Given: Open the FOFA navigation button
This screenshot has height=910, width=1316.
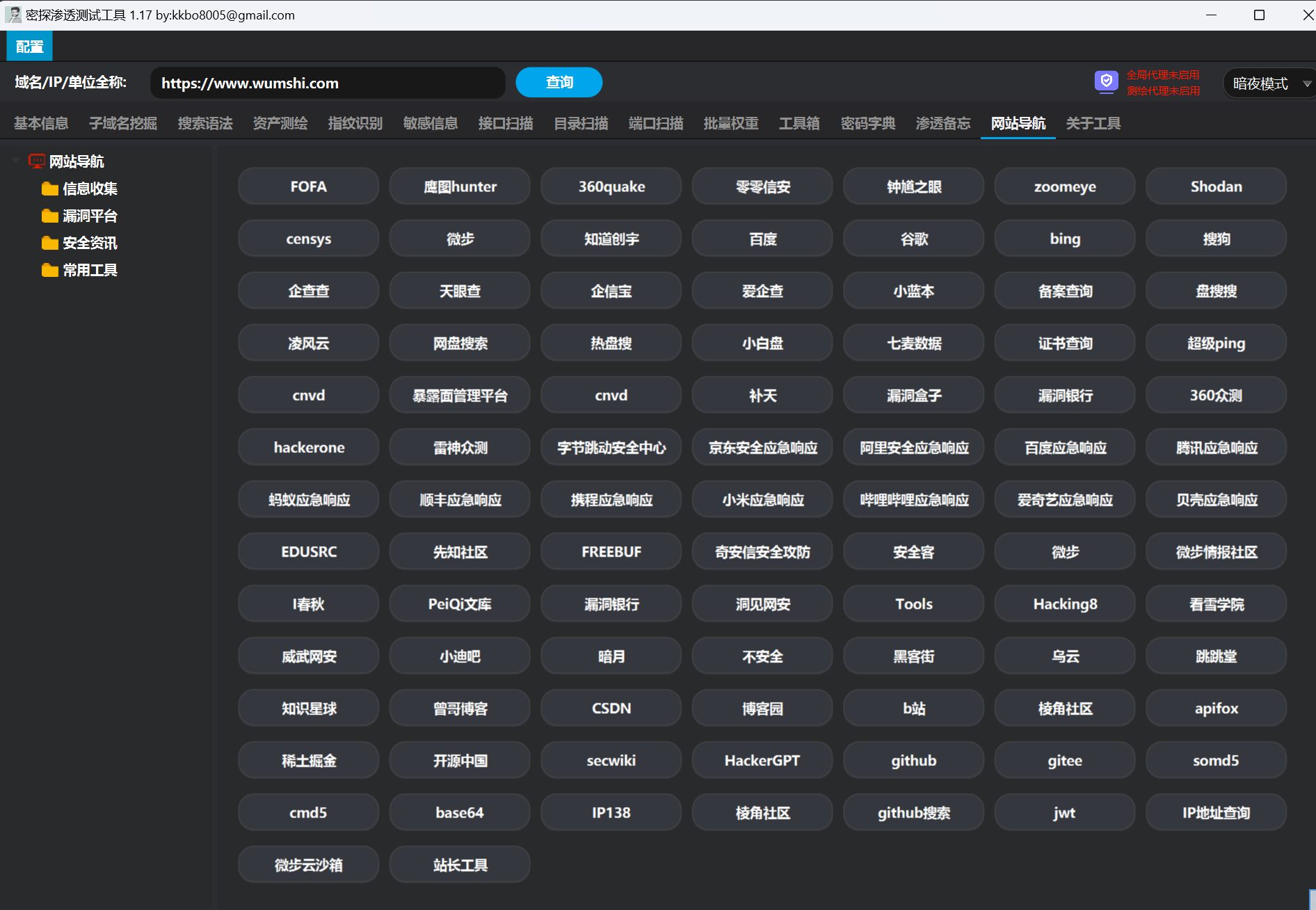Looking at the screenshot, I should coord(308,186).
